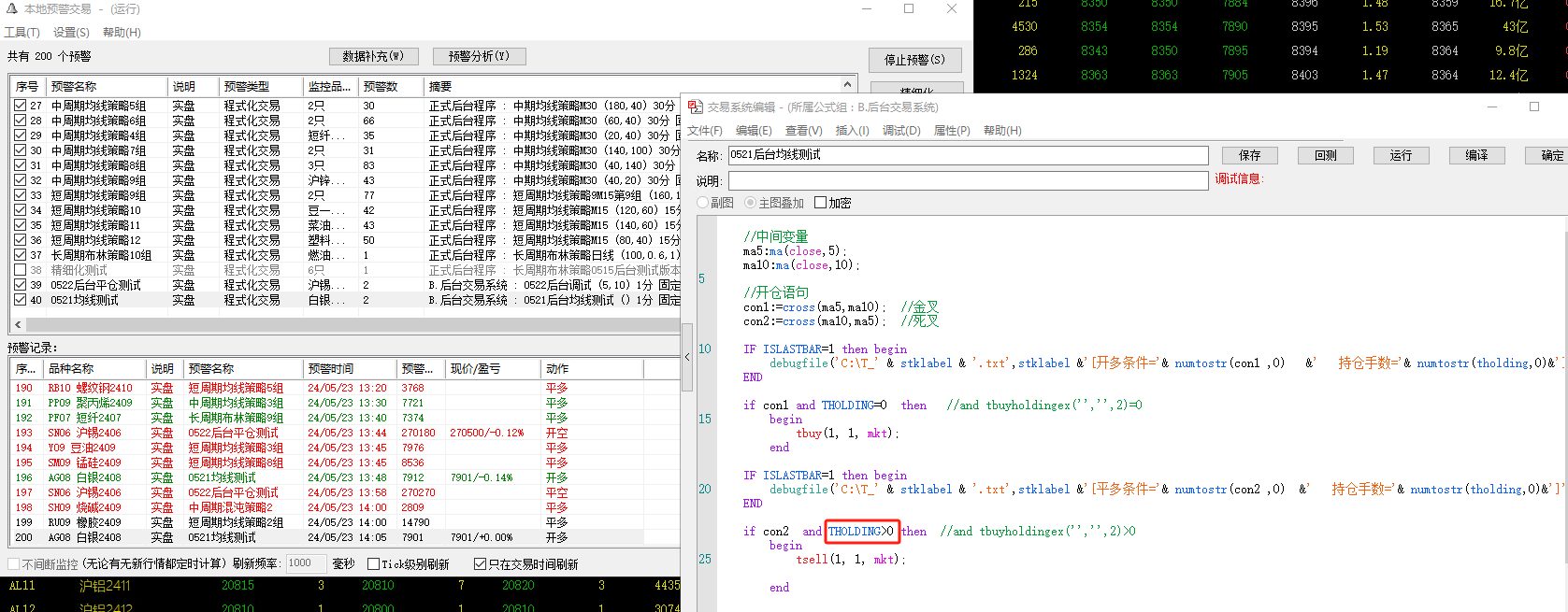1568x612 pixels.
Task: Select log row 193 沪锡2406
Action: click(x=345, y=433)
